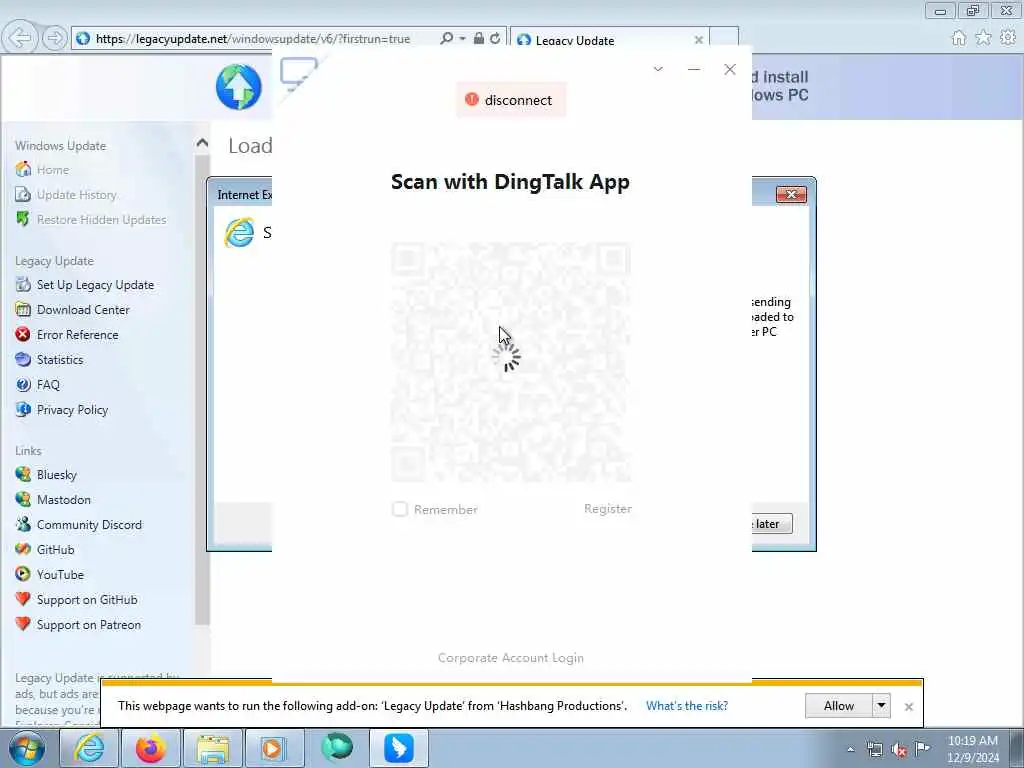This screenshot has height=768, width=1024.
Task: Click the browser Forward button
Action: pyautogui.click(x=55, y=38)
